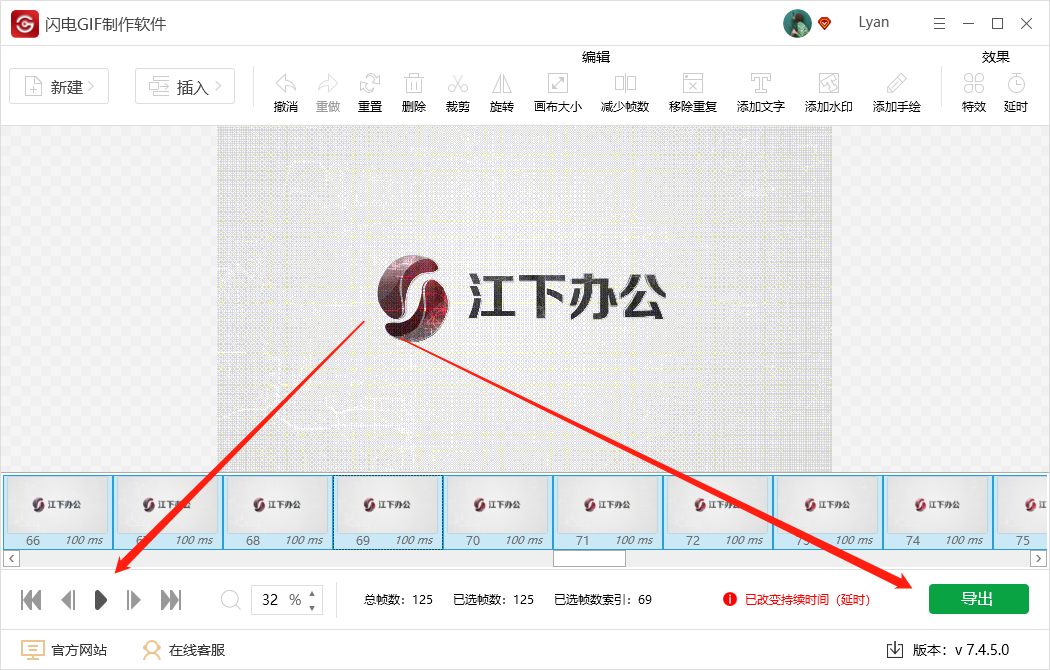This screenshot has width=1050, height=670.
Task: Click the 江下办公 logo preview canvas
Action: tap(524, 298)
